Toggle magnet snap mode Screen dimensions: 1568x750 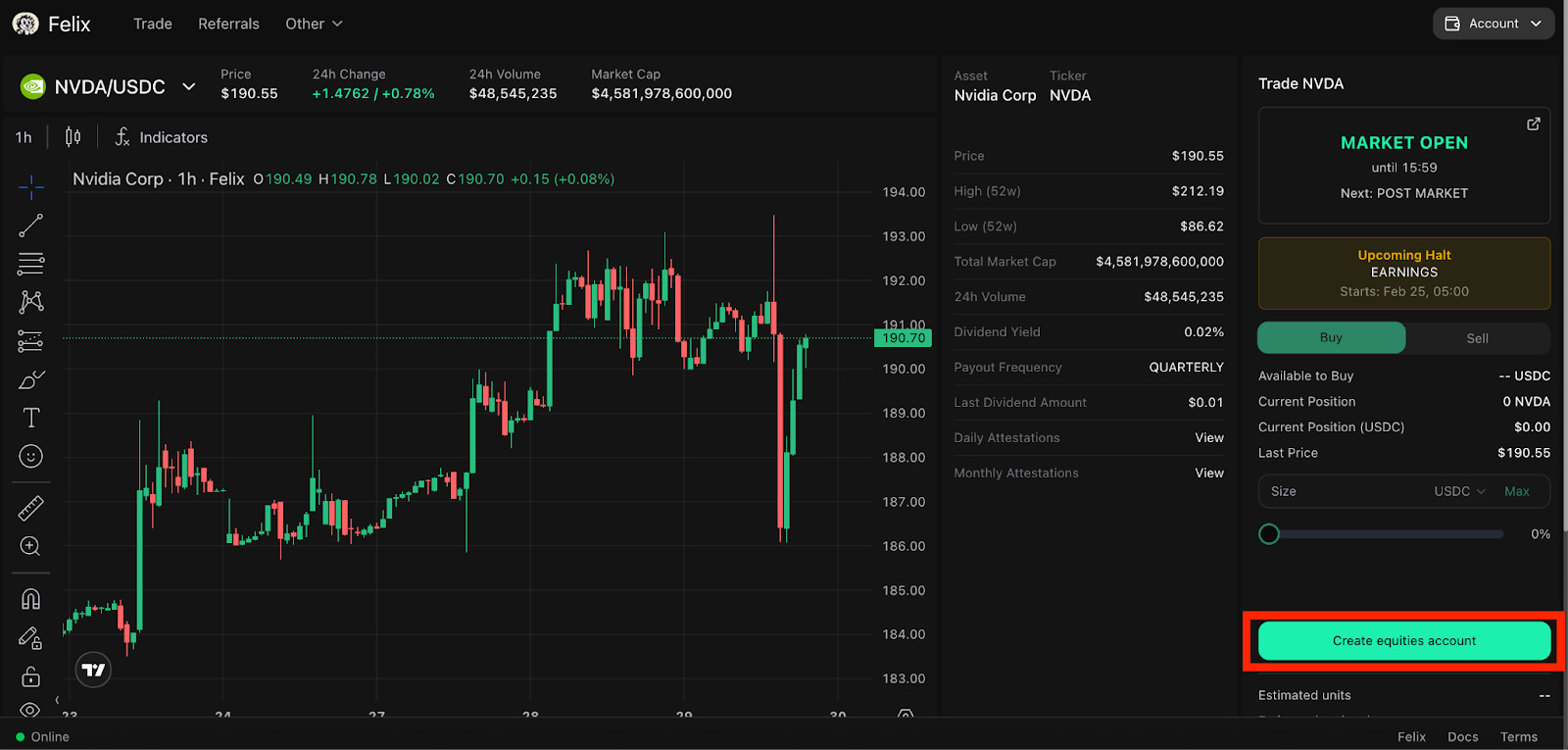[x=30, y=599]
